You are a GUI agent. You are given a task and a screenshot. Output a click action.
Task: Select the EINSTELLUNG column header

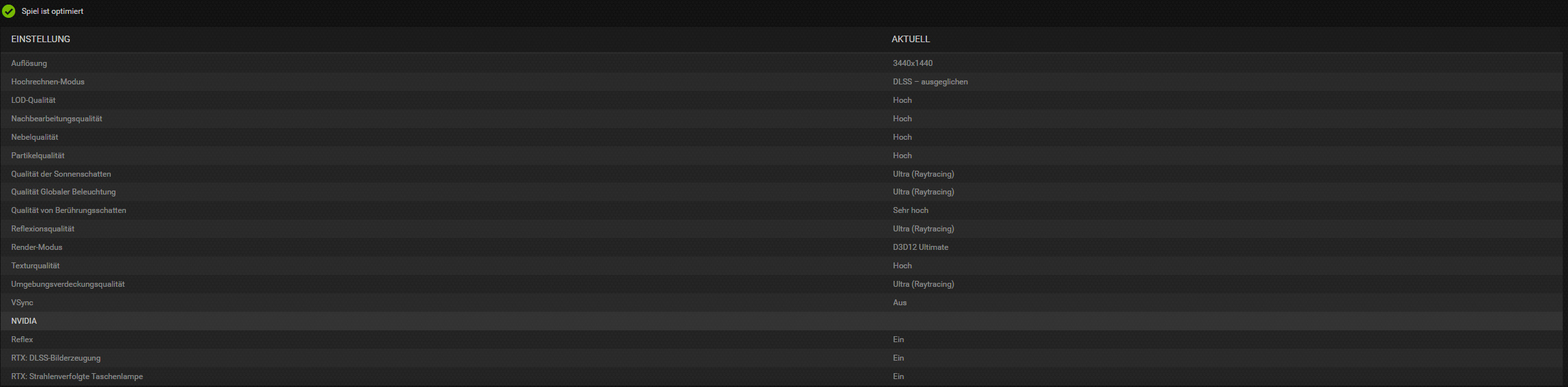[x=41, y=39]
